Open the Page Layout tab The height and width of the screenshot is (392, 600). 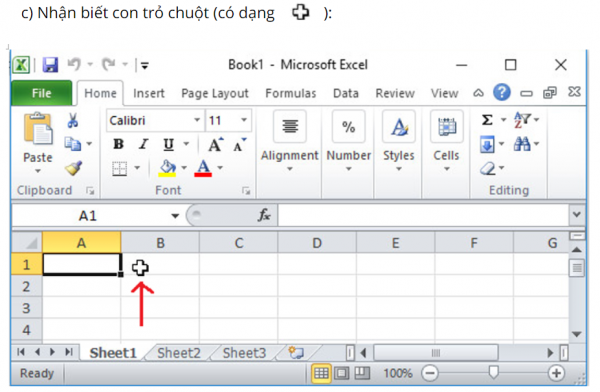coord(215,93)
